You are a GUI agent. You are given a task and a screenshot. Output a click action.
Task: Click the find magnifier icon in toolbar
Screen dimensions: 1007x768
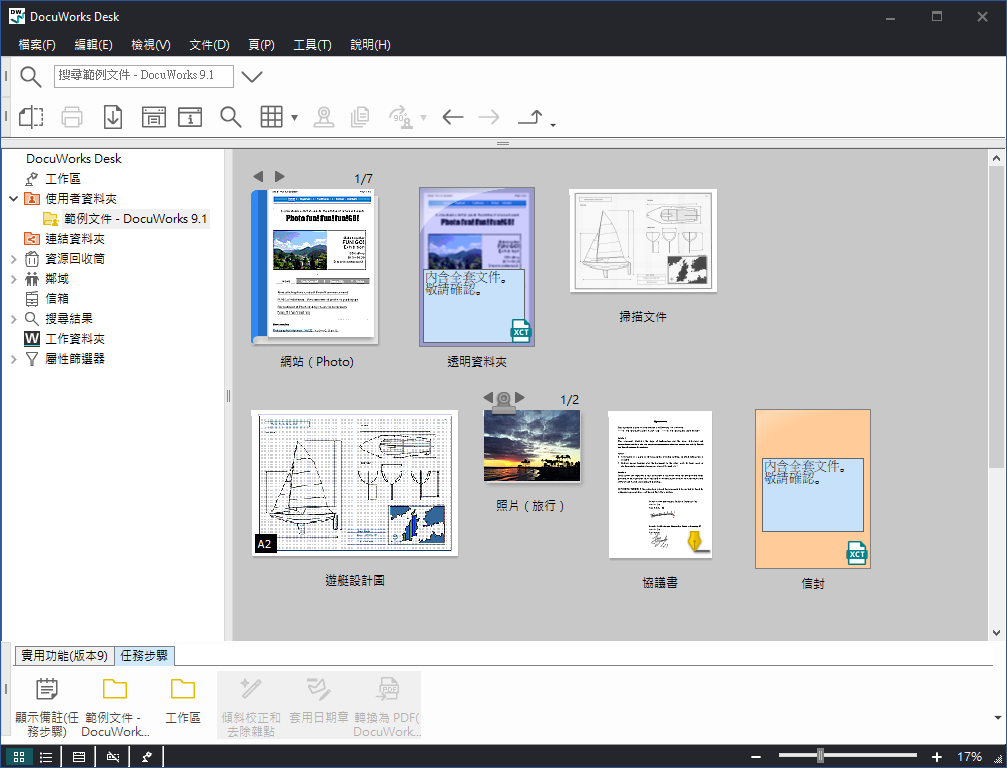231,117
